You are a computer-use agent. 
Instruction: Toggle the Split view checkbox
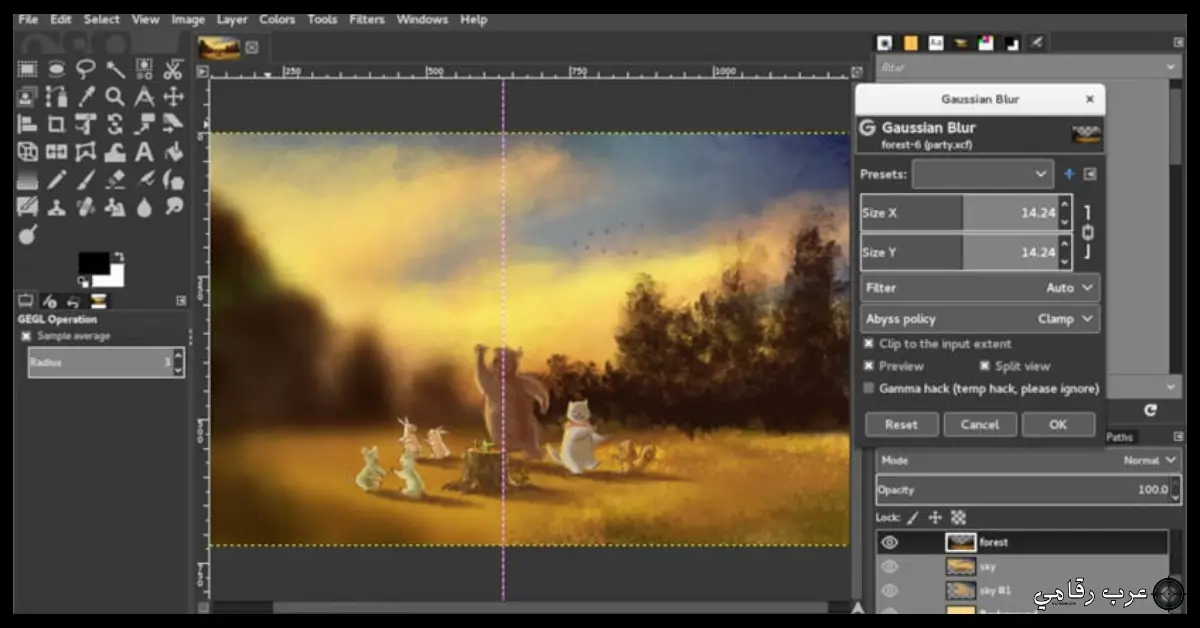point(984,366)
